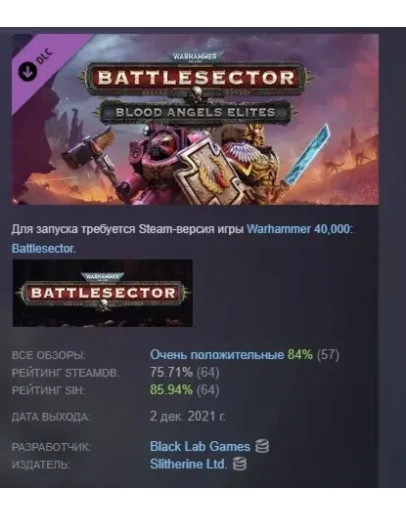The width and height of the screenshot is (406, 516).
Task: Open the Black Lab Games developer page
Action: (x=200, y=446)
